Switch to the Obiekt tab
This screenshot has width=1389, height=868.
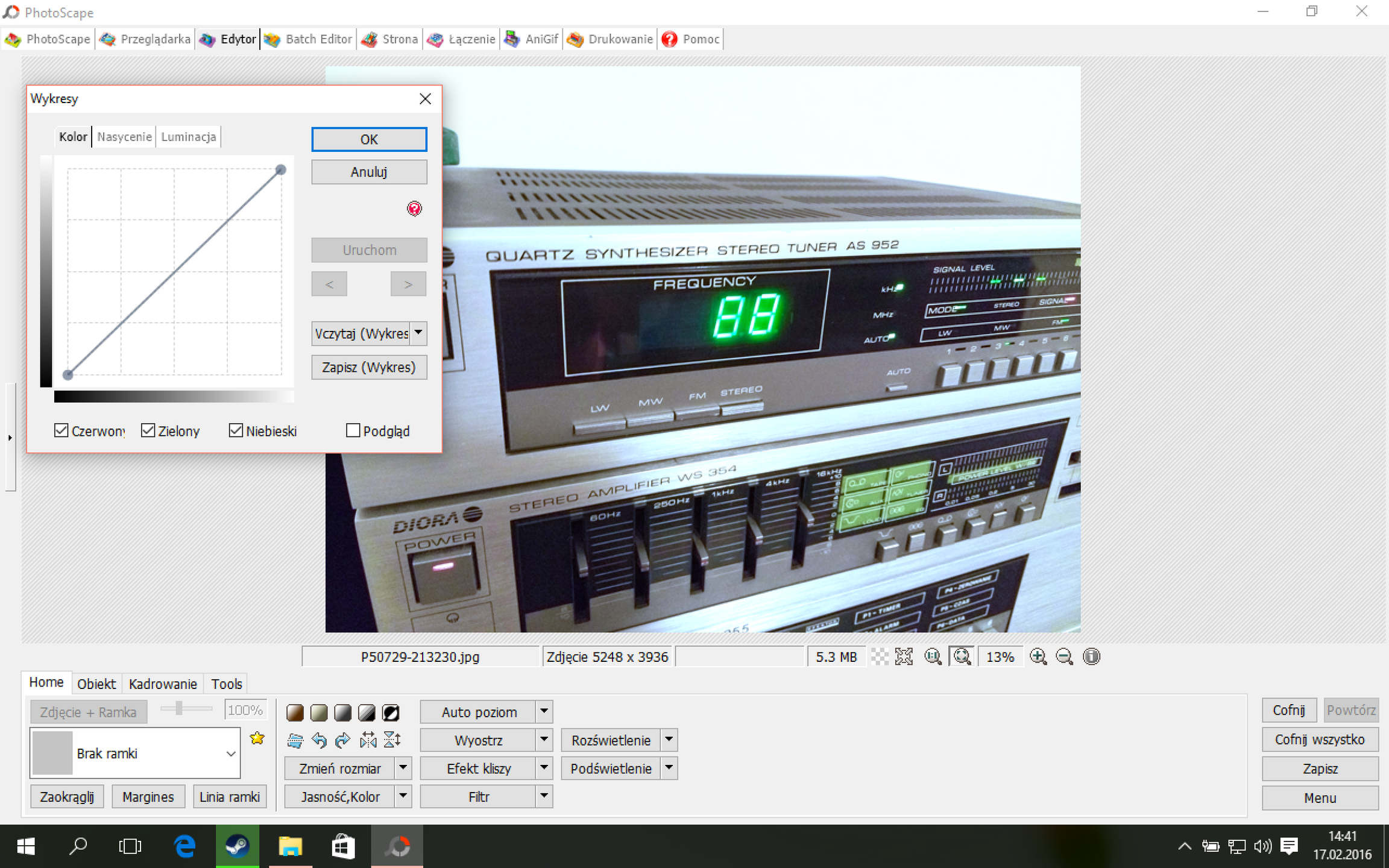pos(96,684)
